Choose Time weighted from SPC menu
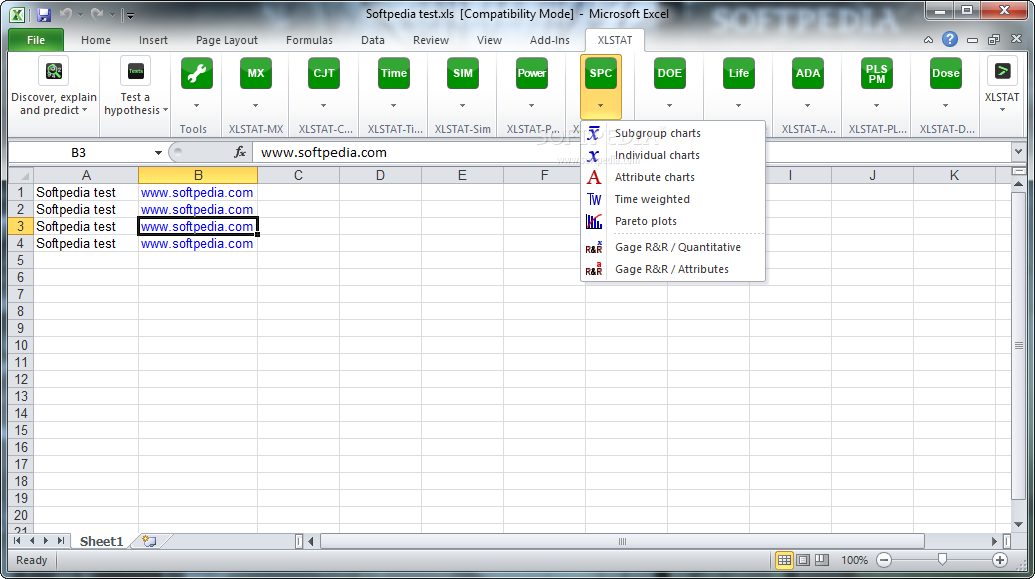The width and height of the screenshot is (1035, 579). 673,199
